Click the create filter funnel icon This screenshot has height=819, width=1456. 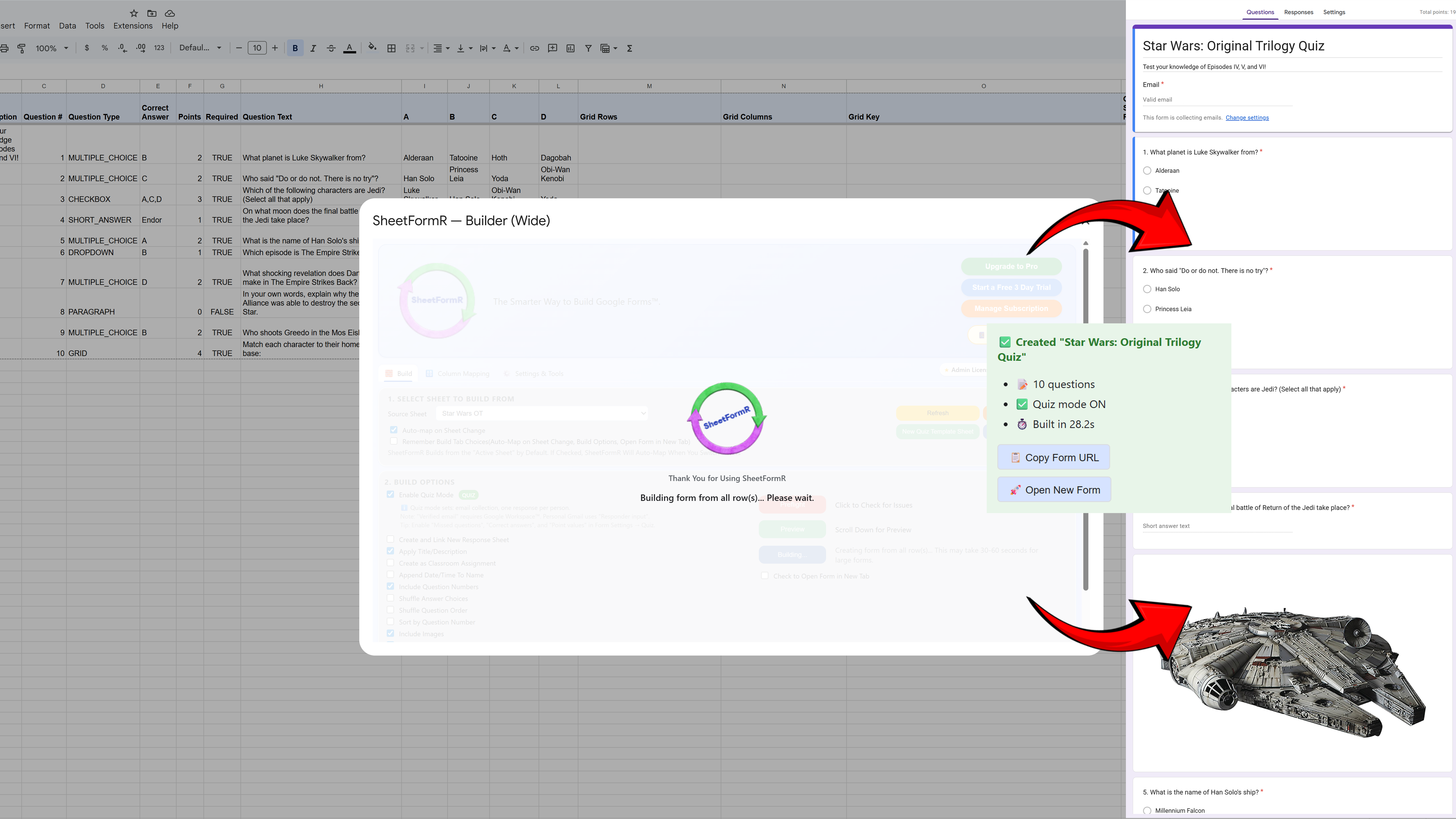pos(588,48)
